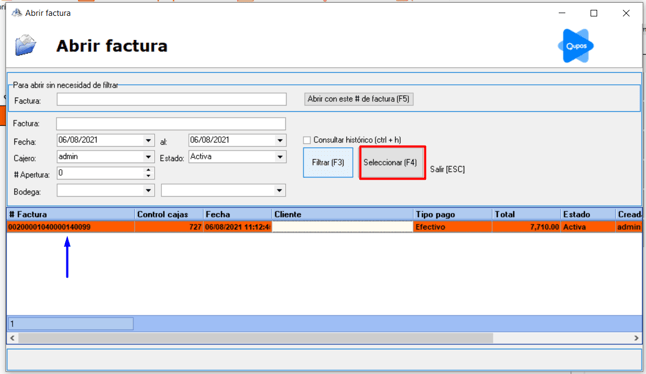Click the Qupos logo icon
This screenshot has width=646, height=374.
pyautogui.click(x=576, y=46)
